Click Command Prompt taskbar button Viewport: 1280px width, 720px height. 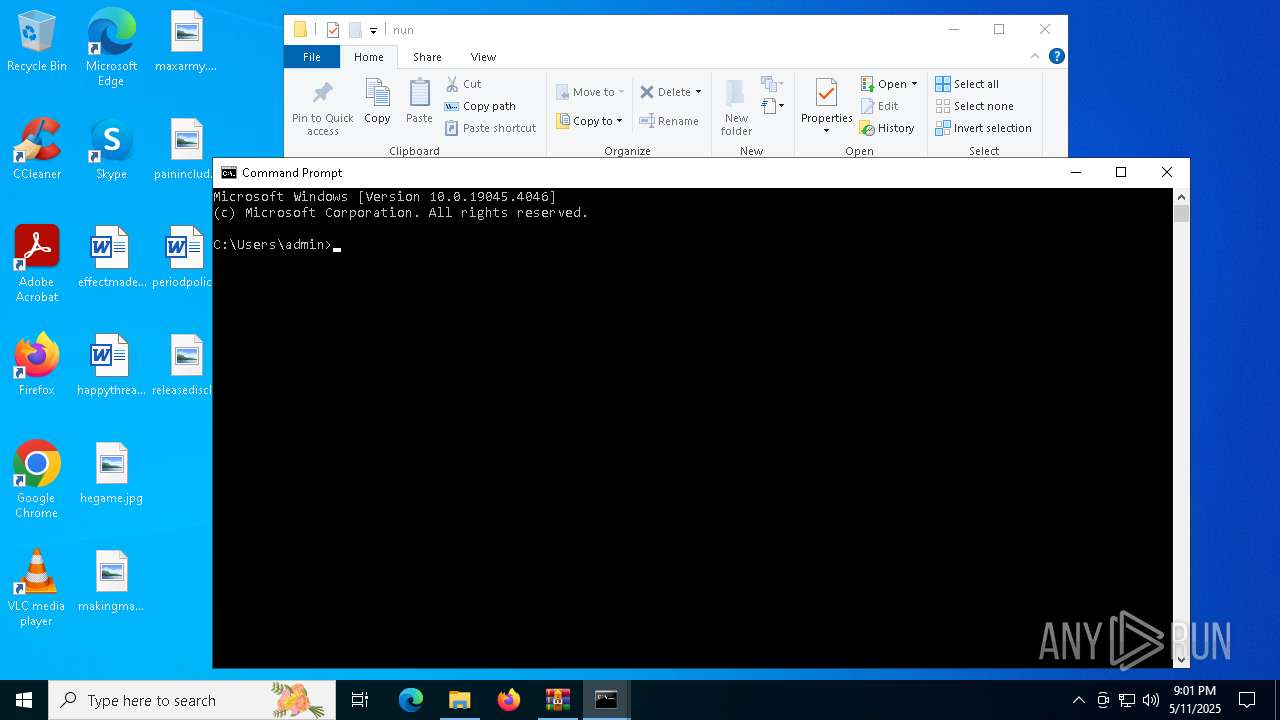tap(606, 700)
